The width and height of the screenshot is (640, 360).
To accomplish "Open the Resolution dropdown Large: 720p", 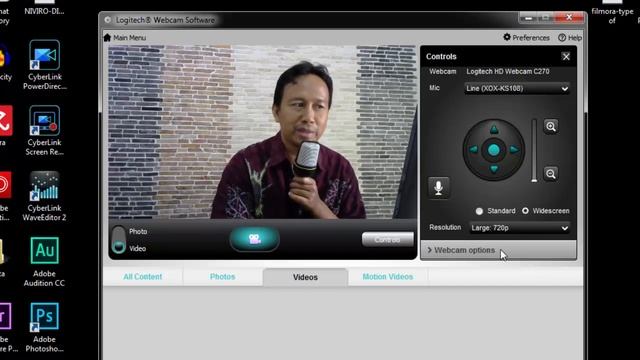I will pyautogui.click(x=520, y=228).
